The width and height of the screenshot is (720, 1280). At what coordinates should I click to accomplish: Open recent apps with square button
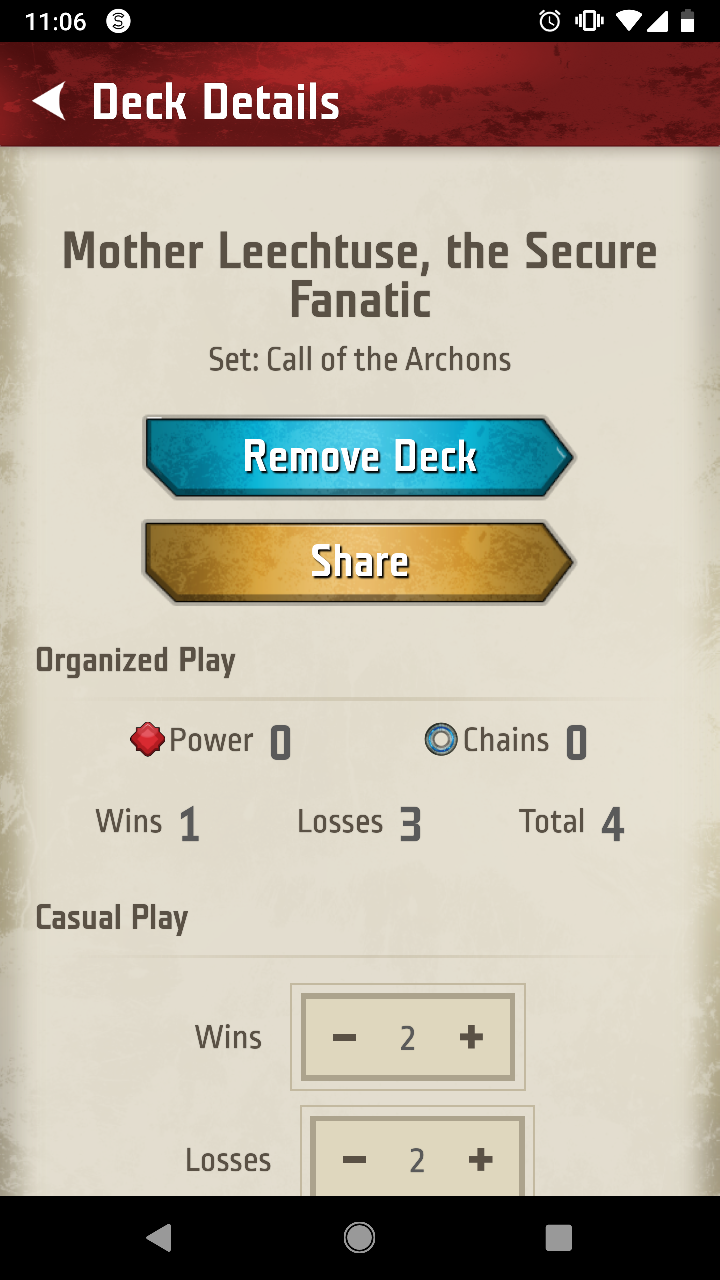pos(559,1238)
